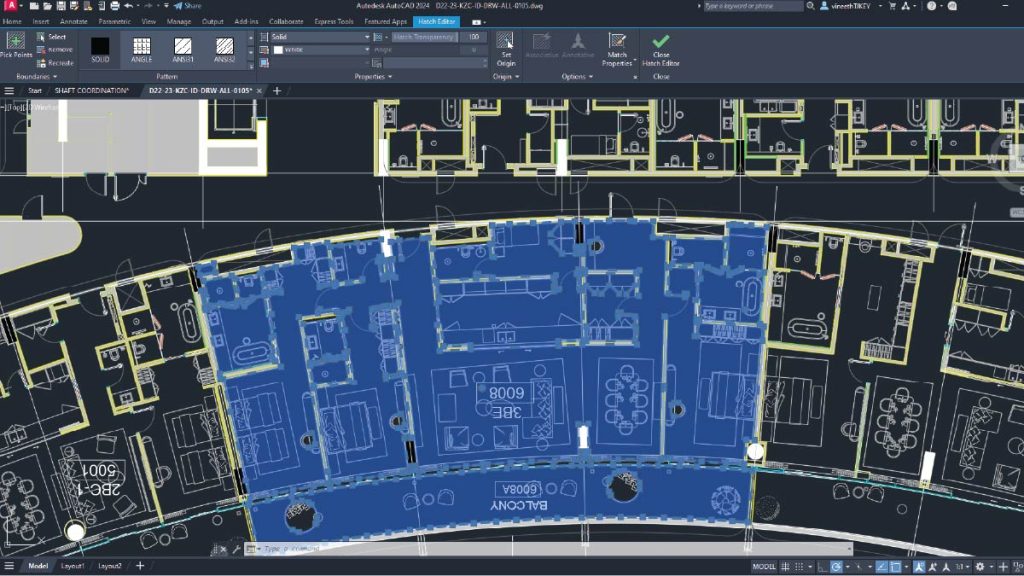Click the Share button
The image size is (1024, 576).
[x=187, y=6]
